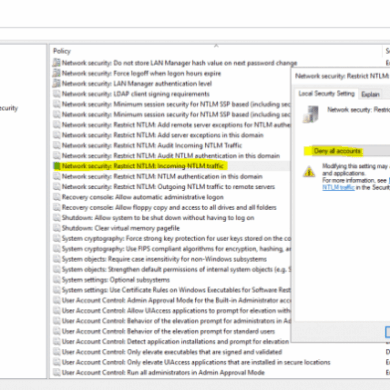Select Network security: LDAP client signing requirements
This screenshot has height=390, width=390.
136,94
